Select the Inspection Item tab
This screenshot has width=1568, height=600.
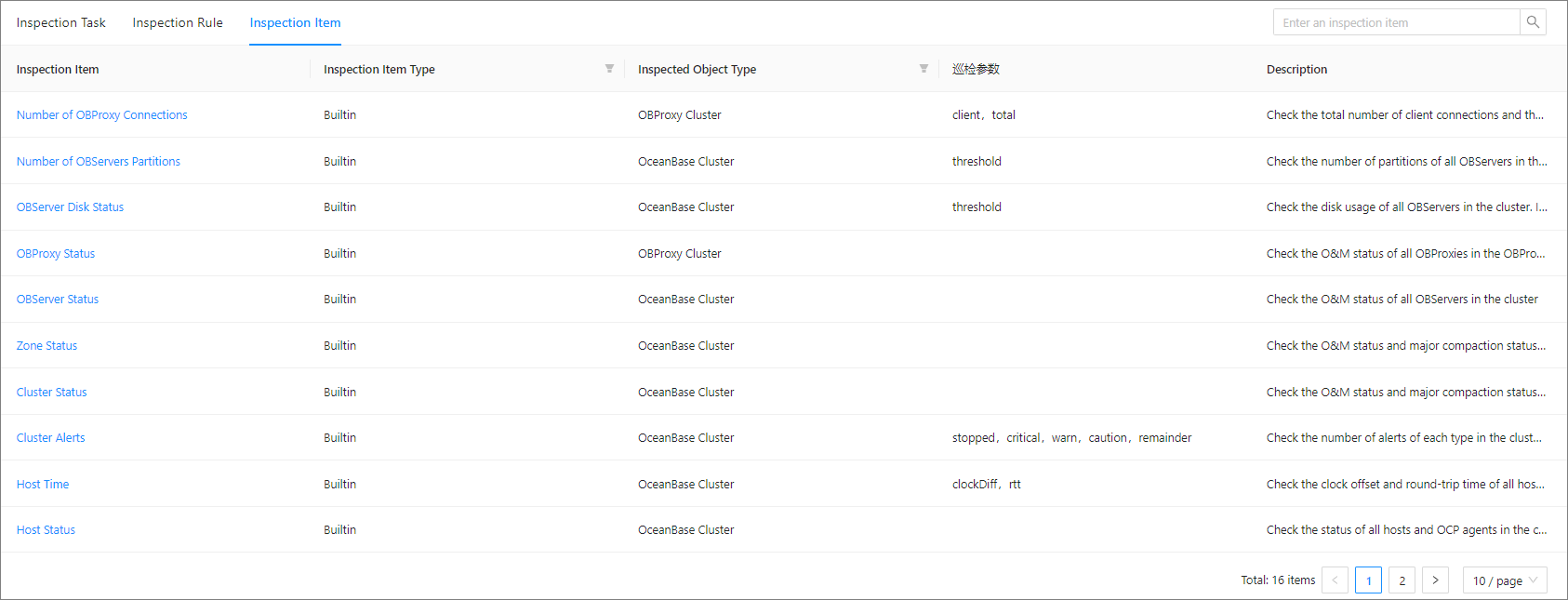pyautogui.click(x=295, y=22)
